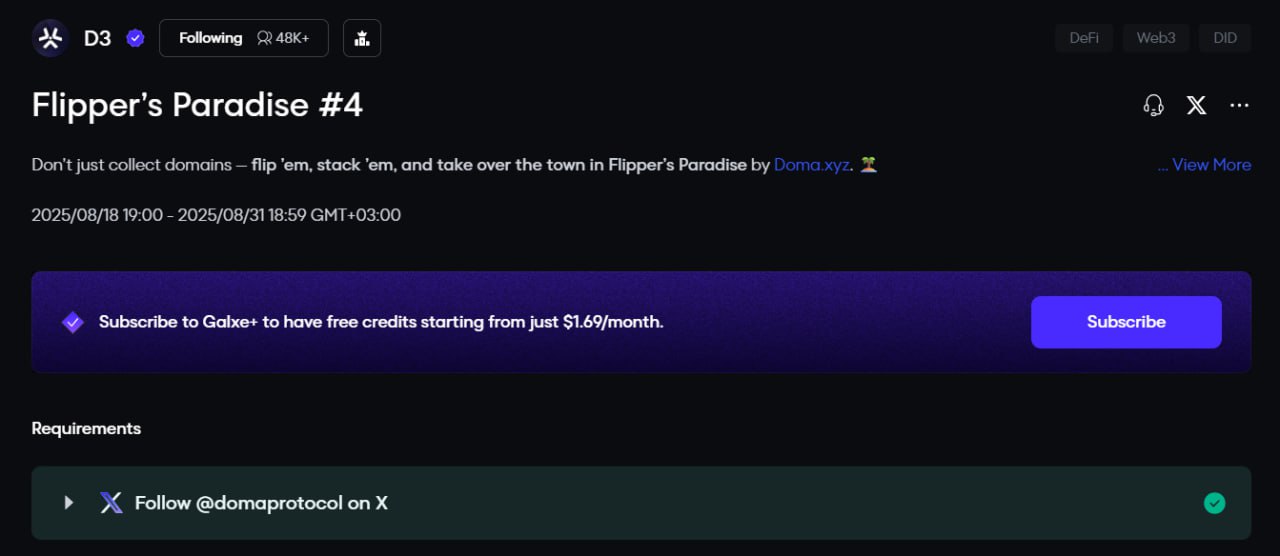Open the Follow @domaprotocol on X row

click(x=641, y=503)
